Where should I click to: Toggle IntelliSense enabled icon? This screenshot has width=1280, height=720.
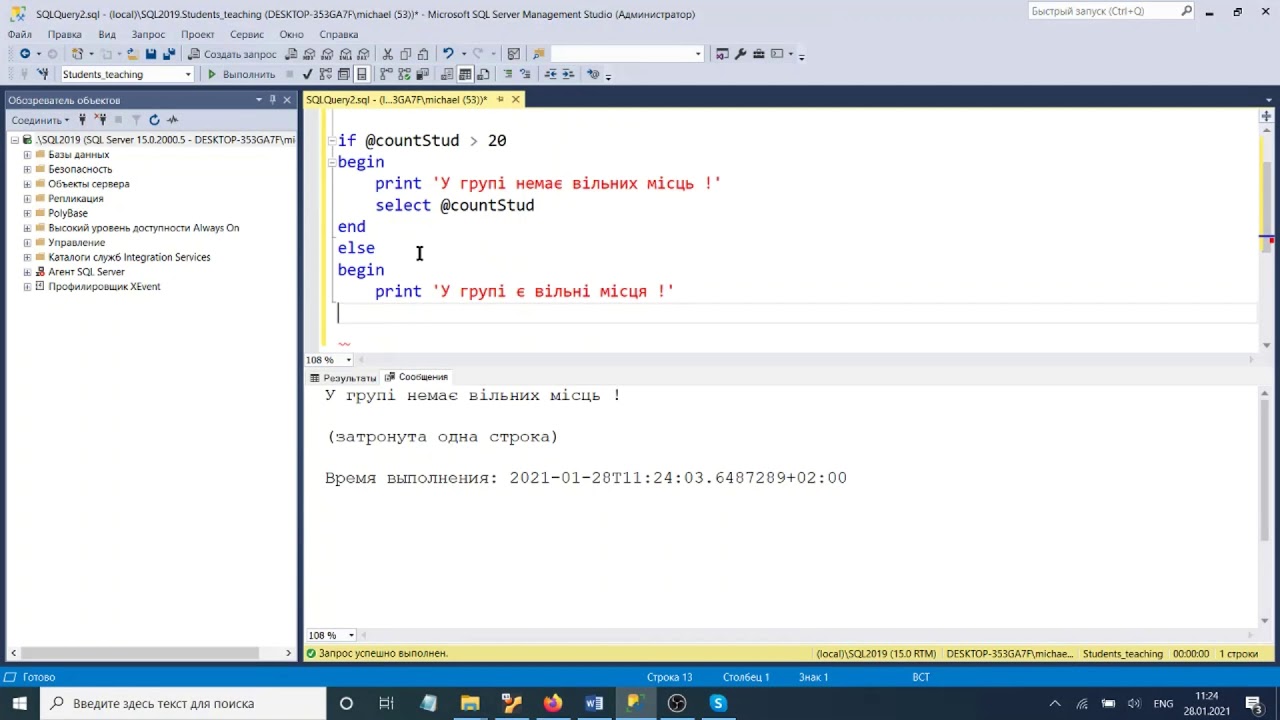click(361, 74)
